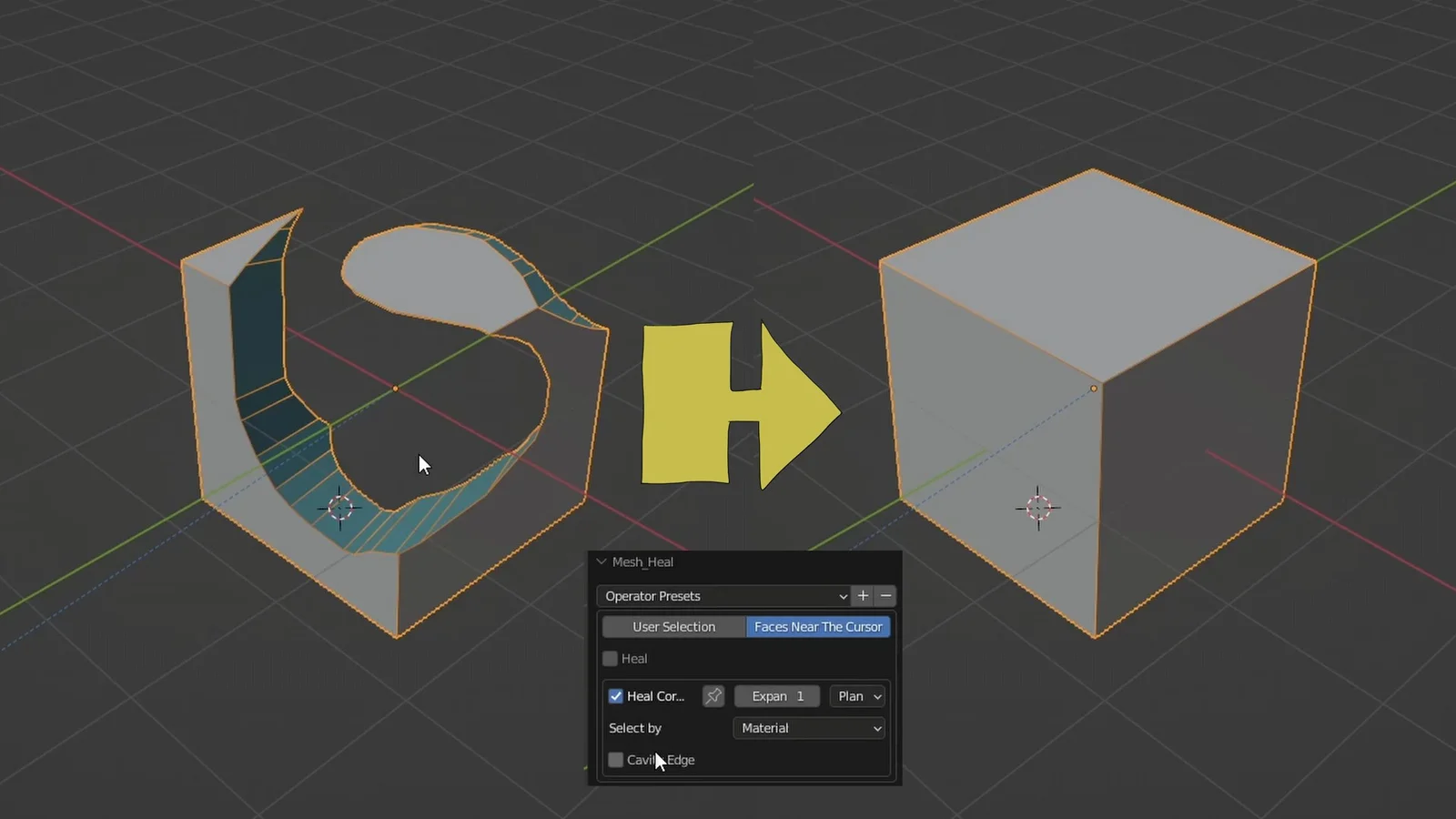
Task: Pin the Heal Corners setting
Action: pyautogui.click(x=713, y=696)
